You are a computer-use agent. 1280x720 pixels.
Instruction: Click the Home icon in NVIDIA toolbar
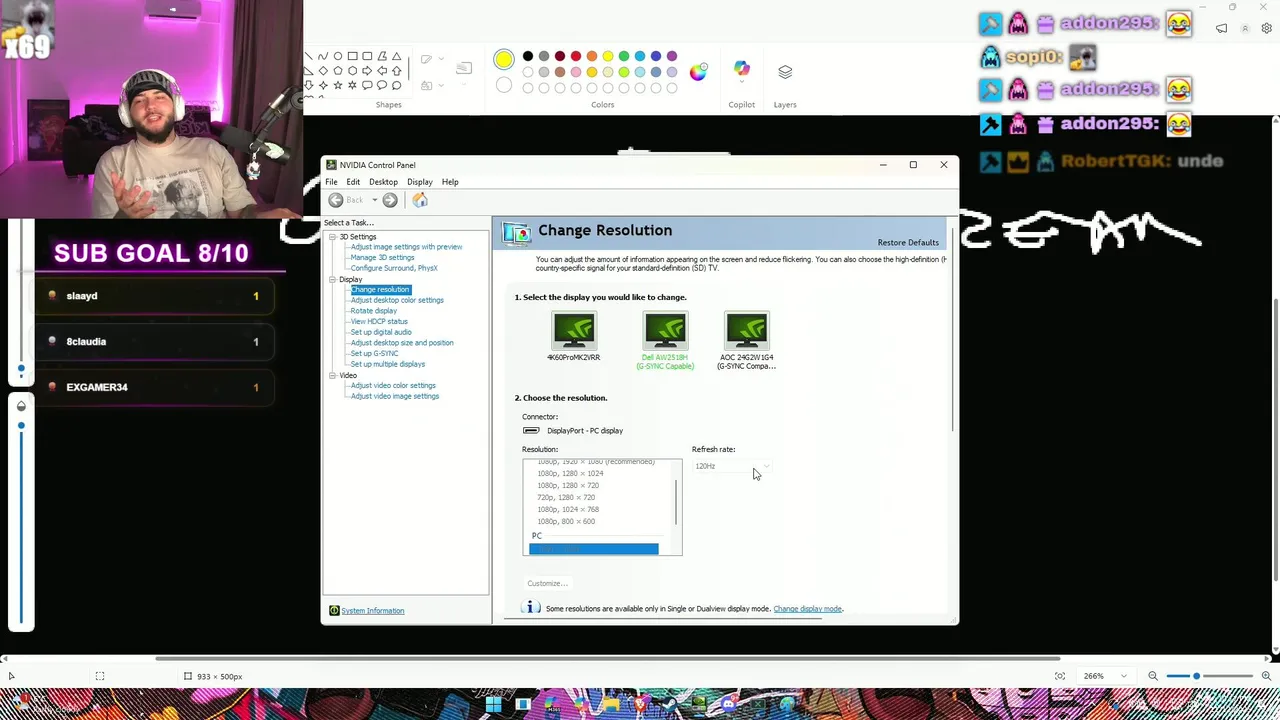420,200
